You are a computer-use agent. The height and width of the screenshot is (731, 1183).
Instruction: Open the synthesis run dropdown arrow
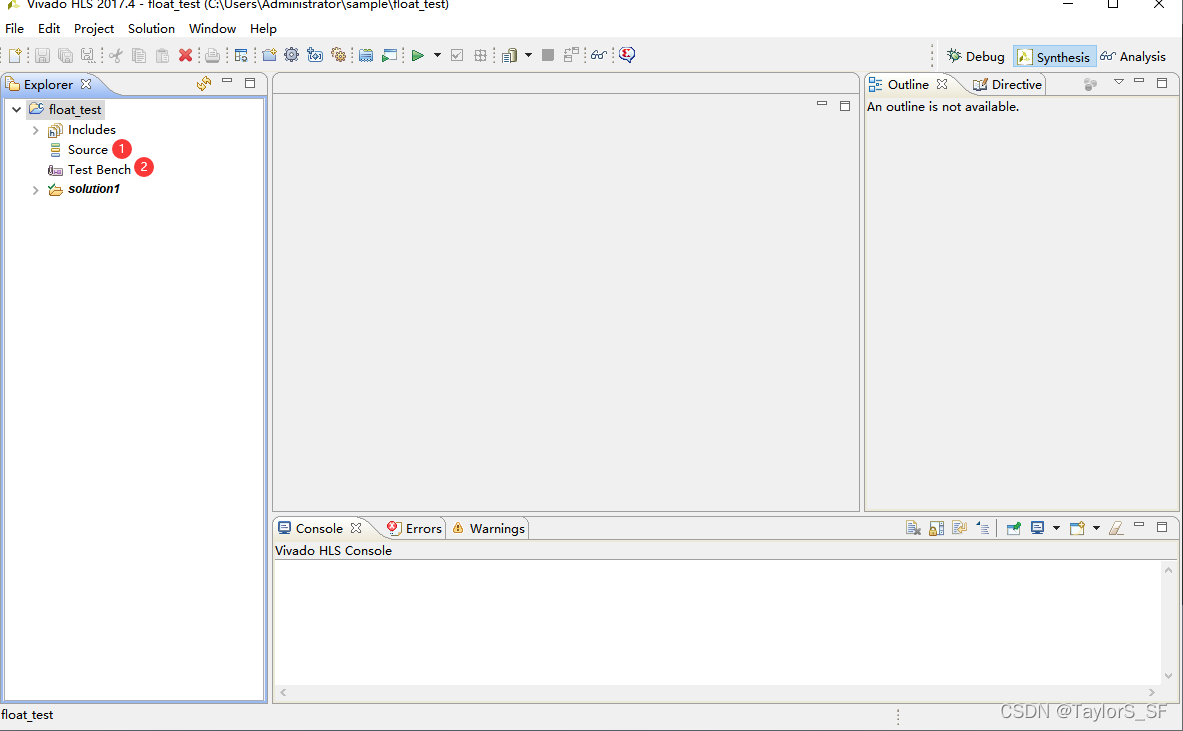pyautogui.click(x=437, y=55)
